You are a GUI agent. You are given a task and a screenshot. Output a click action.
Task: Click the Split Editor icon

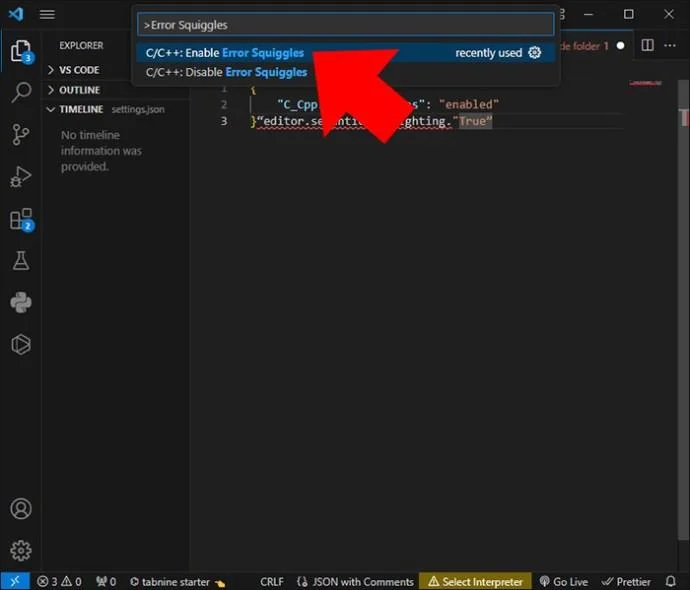tap(647, 45)
